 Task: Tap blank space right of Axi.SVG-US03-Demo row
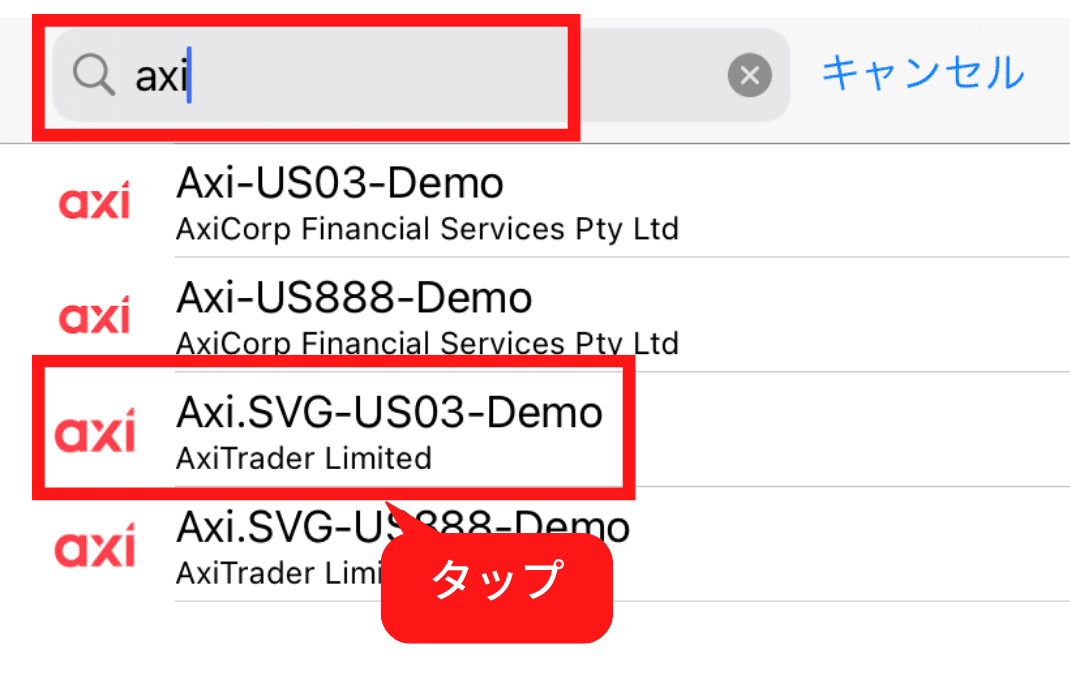853,430
